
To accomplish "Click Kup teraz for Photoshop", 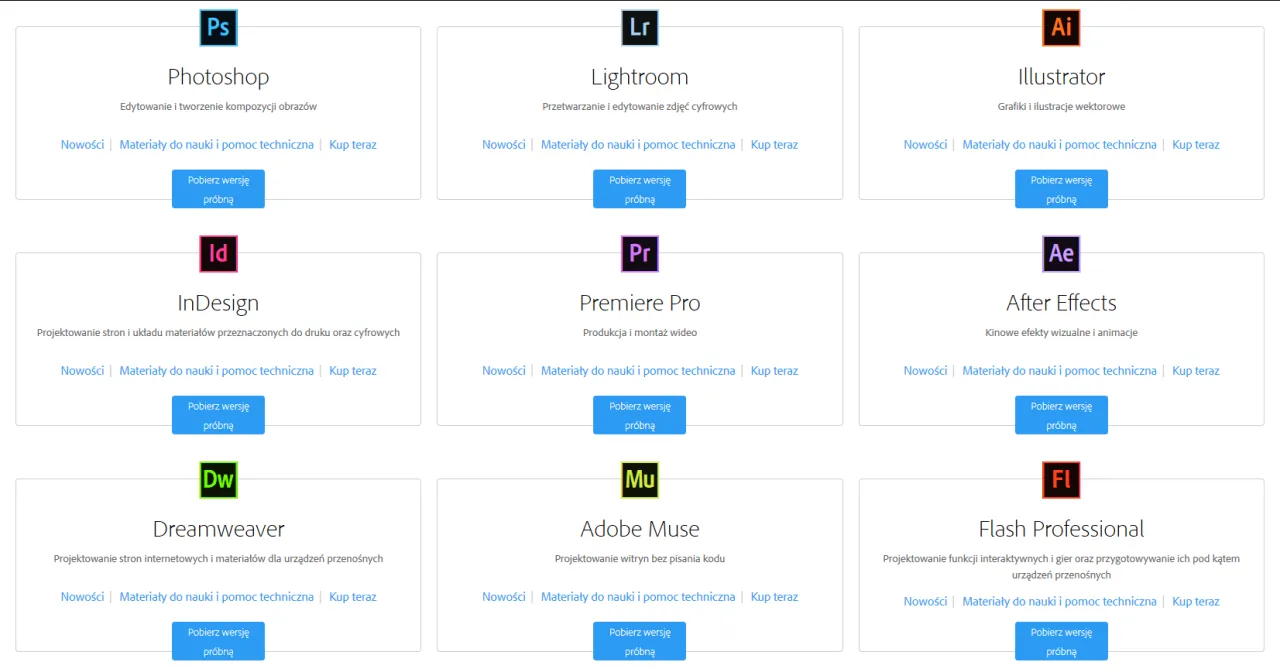I will [x=353, y=145].
